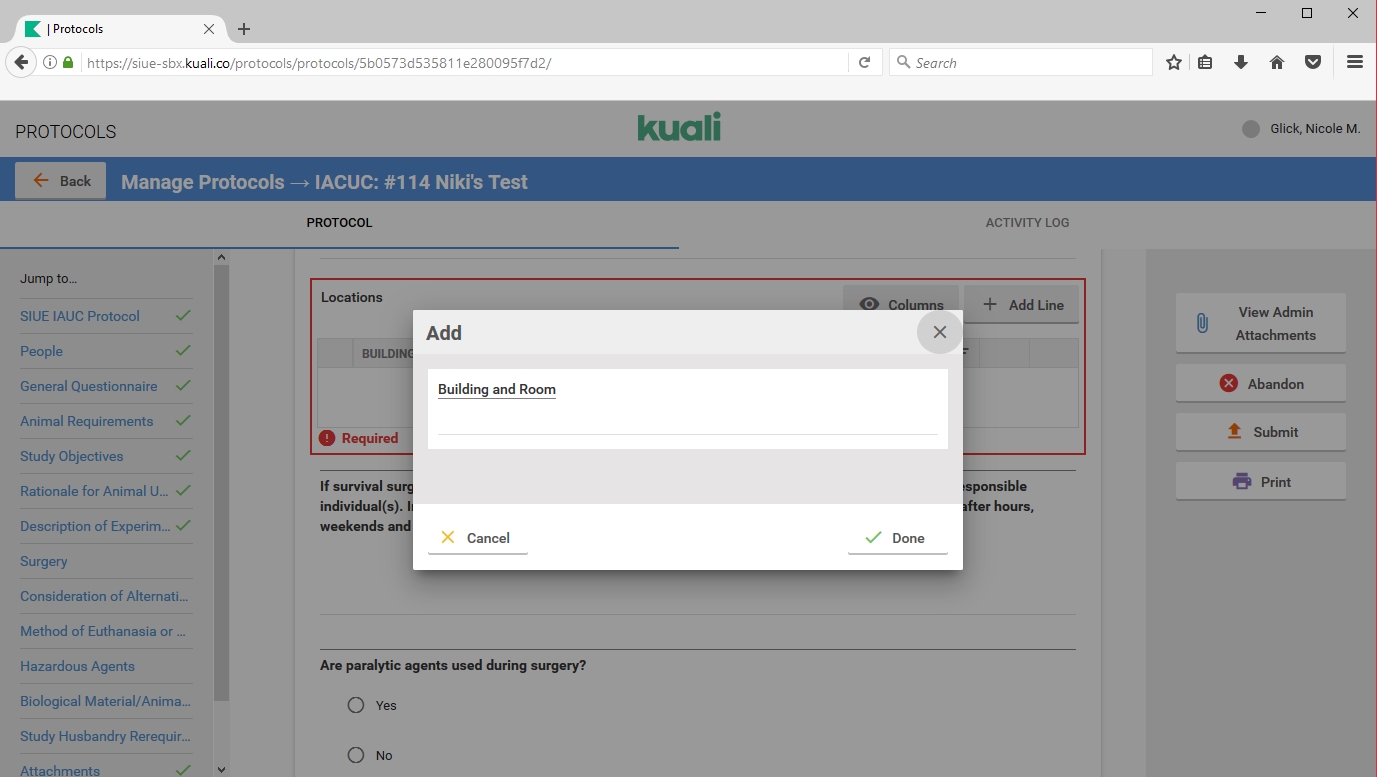Switch to the Protocol tab
Image resolution: width=1377 pixels, height=777 pixels.
[x=339, y=223]
